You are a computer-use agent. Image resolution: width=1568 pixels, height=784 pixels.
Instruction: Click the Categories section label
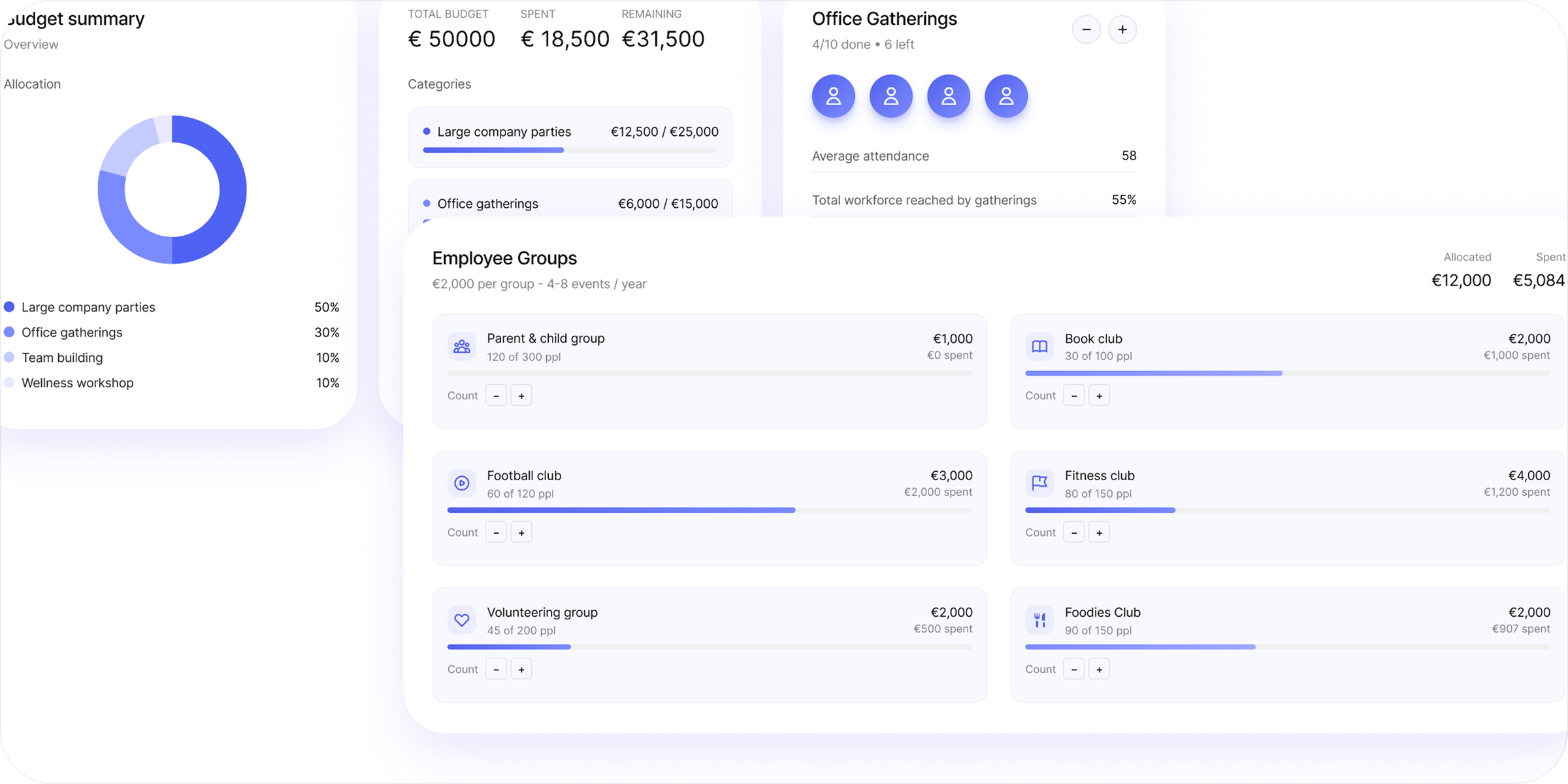(440, 84)
